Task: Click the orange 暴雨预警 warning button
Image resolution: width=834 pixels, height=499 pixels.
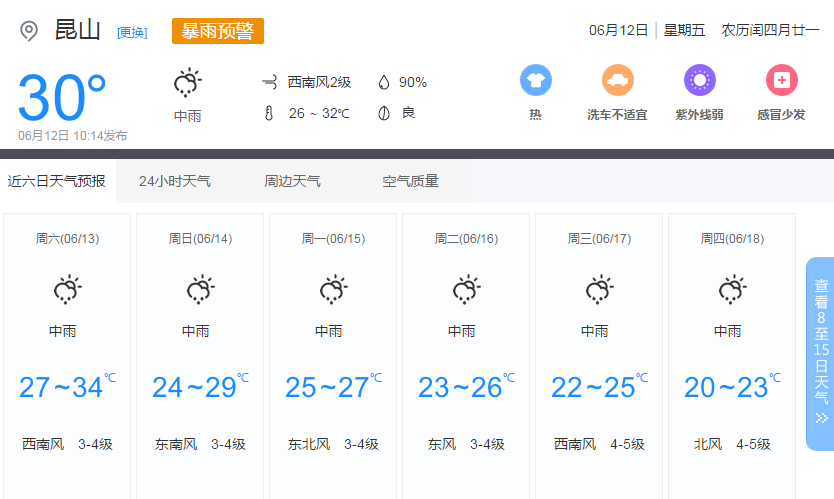Action: click(218, 31)
